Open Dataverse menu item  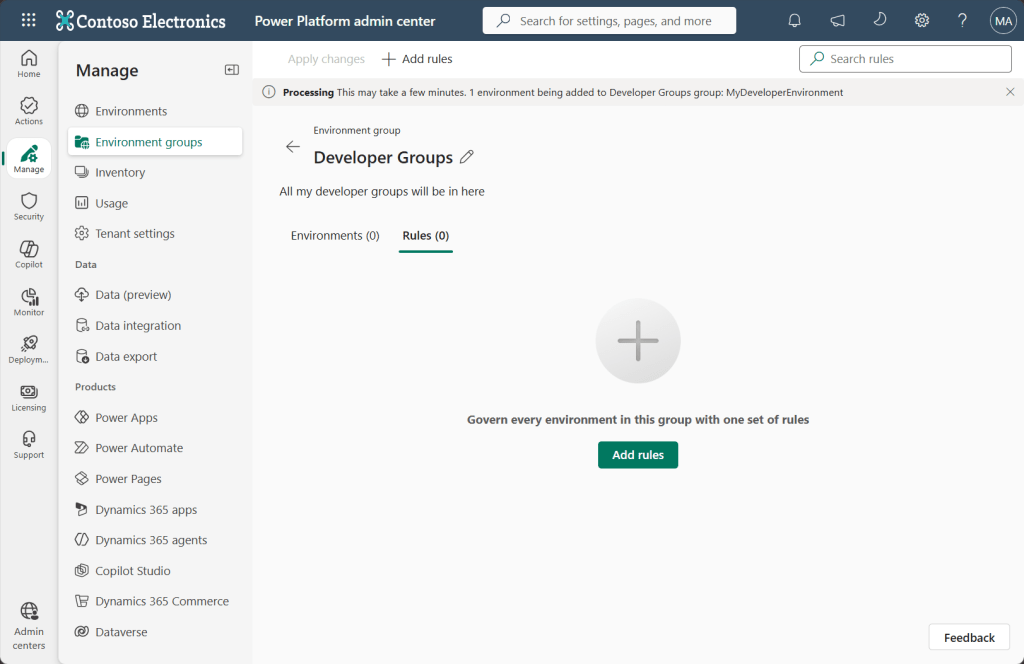[155, 632]
